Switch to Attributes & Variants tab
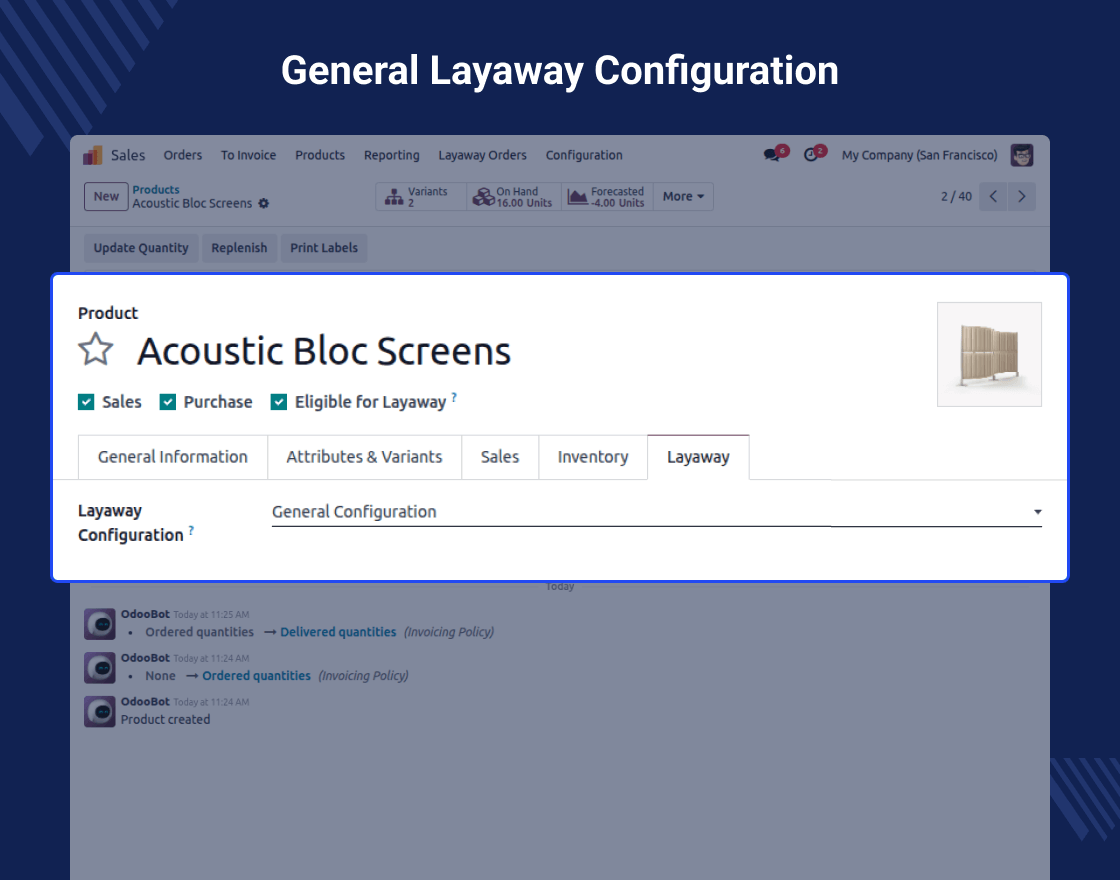The width and height of the screenshot is (1120, 880). click(x=364, y=457)
